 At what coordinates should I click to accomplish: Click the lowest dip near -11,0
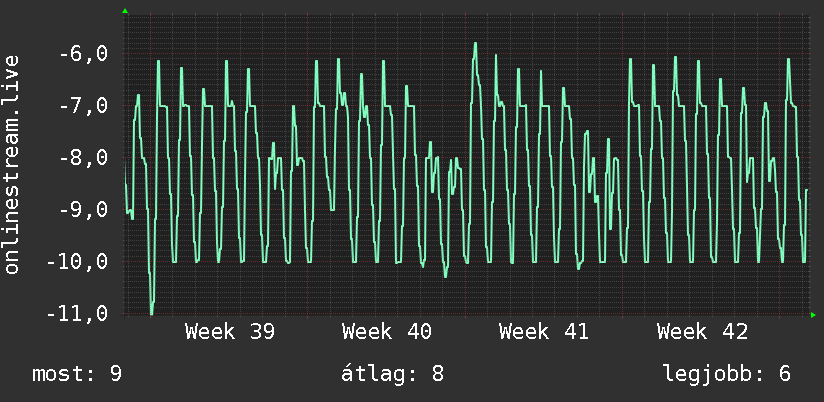coord(152,313)
